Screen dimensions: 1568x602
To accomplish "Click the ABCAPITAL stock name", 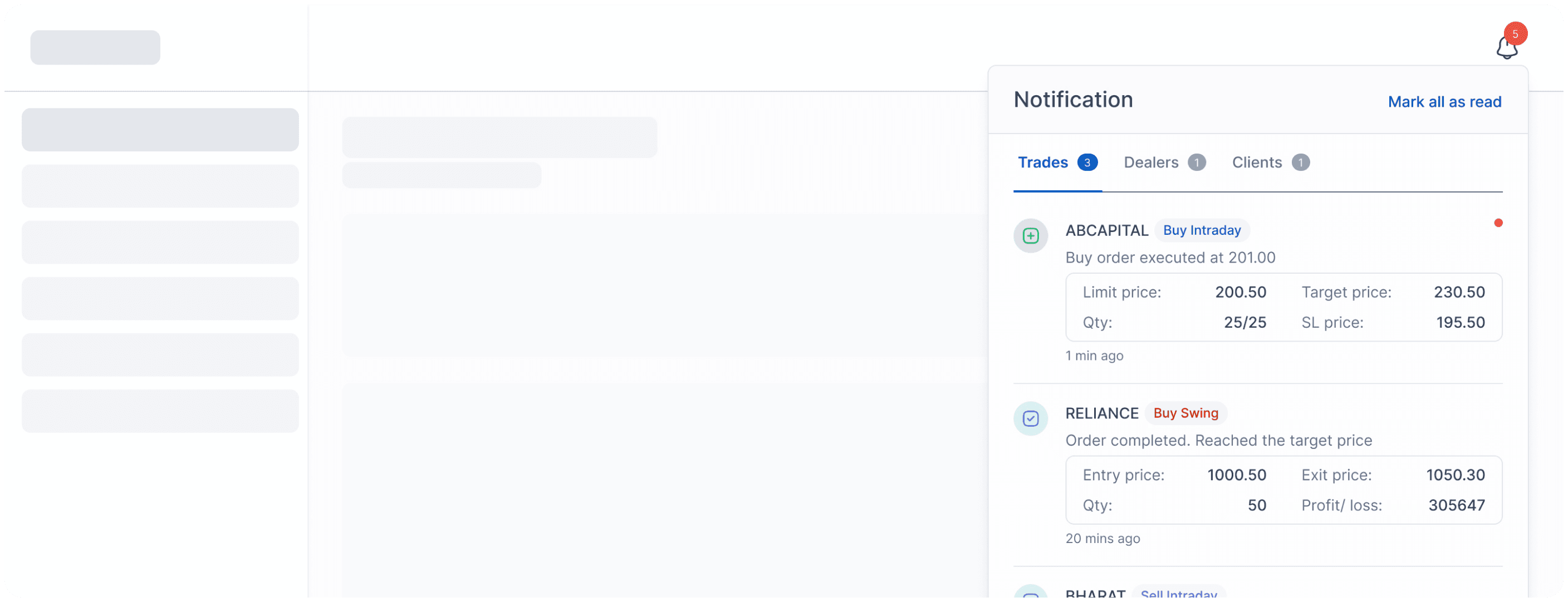I will pos(1106,230).
